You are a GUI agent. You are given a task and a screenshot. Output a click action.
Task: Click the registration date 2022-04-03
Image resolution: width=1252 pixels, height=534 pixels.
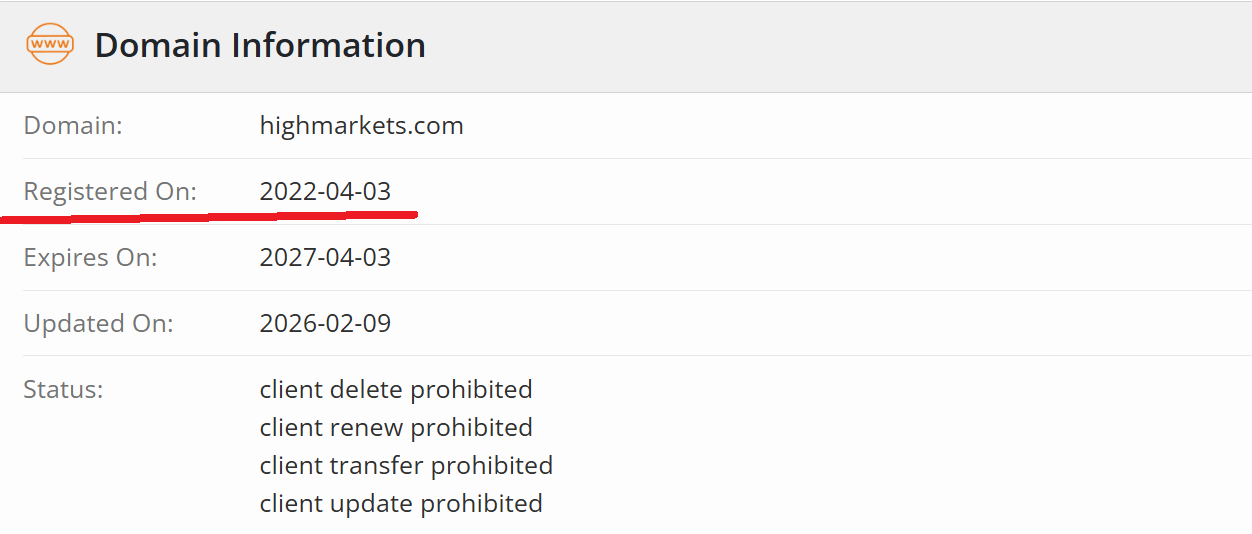(x=325, y=191)
